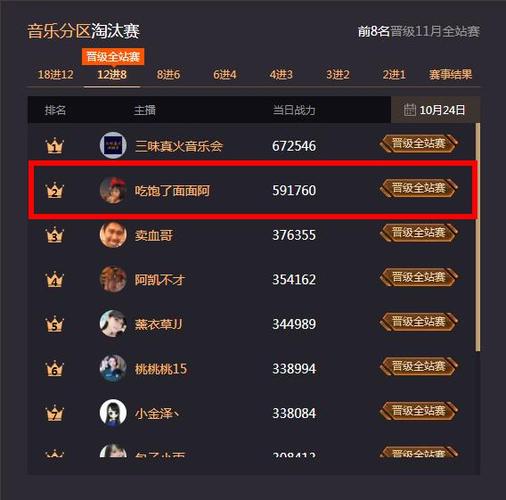The height and width of the screenshot is (500, 506).
Task: Open 卖血哥 avatar picture
Action: tap(113, 235)
